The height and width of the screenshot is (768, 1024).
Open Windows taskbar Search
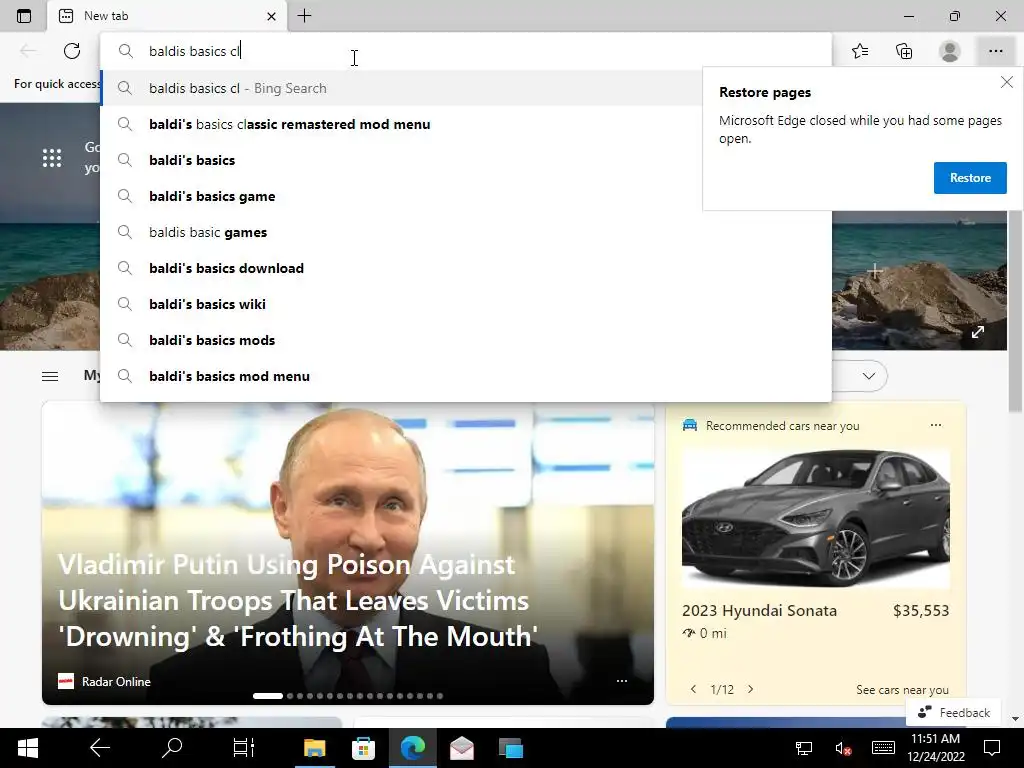tap(172, 748)
